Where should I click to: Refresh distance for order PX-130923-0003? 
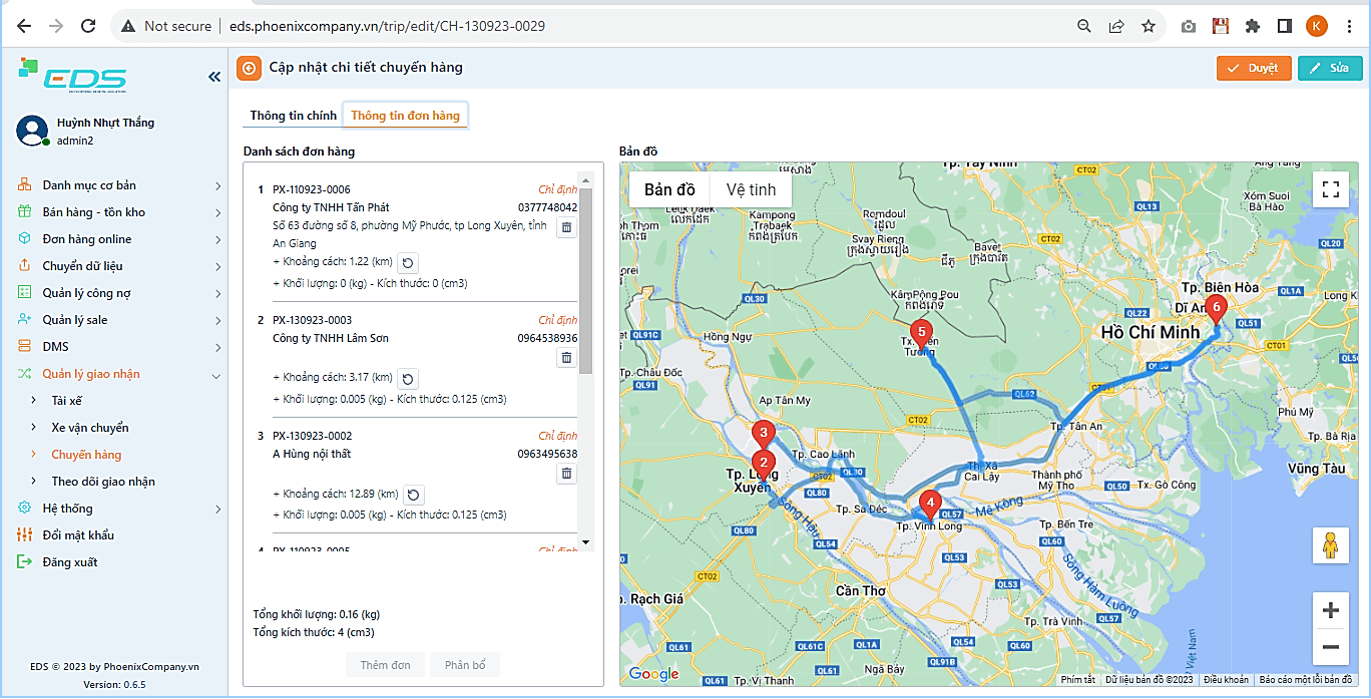point(408,379)
